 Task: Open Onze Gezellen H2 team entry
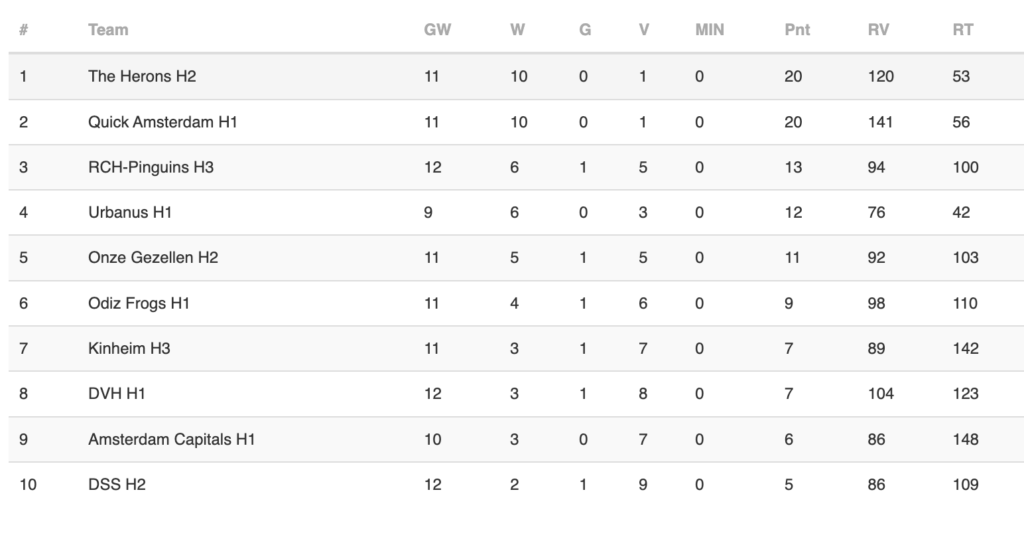click(x=153, y=257)
